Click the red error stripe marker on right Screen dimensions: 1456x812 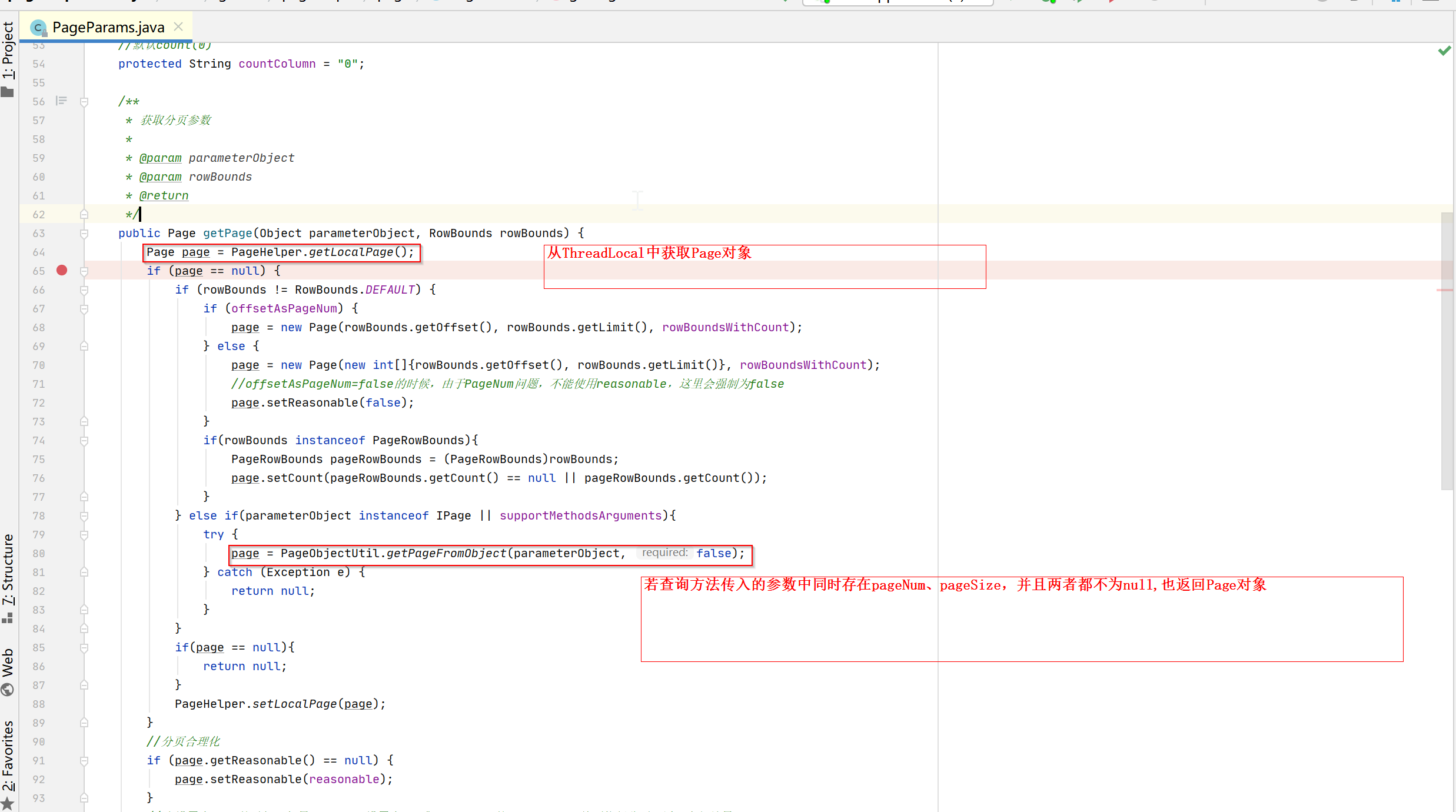(x=1444, y=290)
